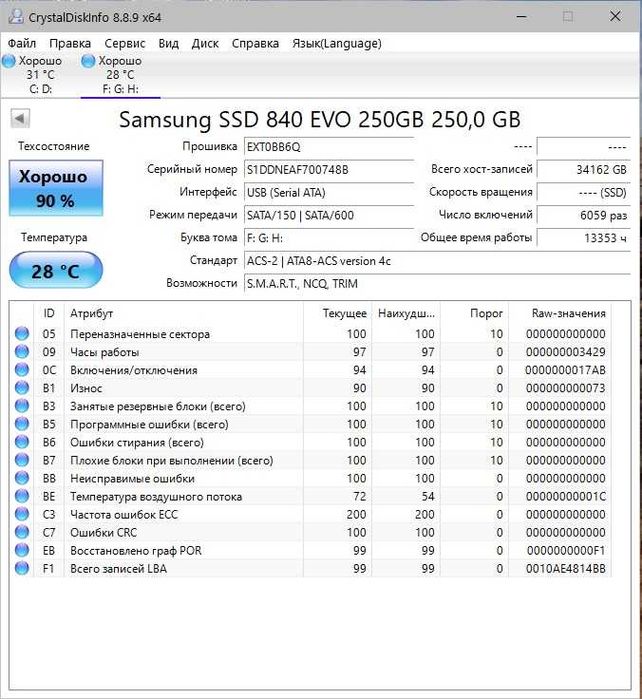Click the Samsung SSD 840 EVO 250GB title
Image resolution: width=642 pixels, height=699 pixels.
click(320, 119)
